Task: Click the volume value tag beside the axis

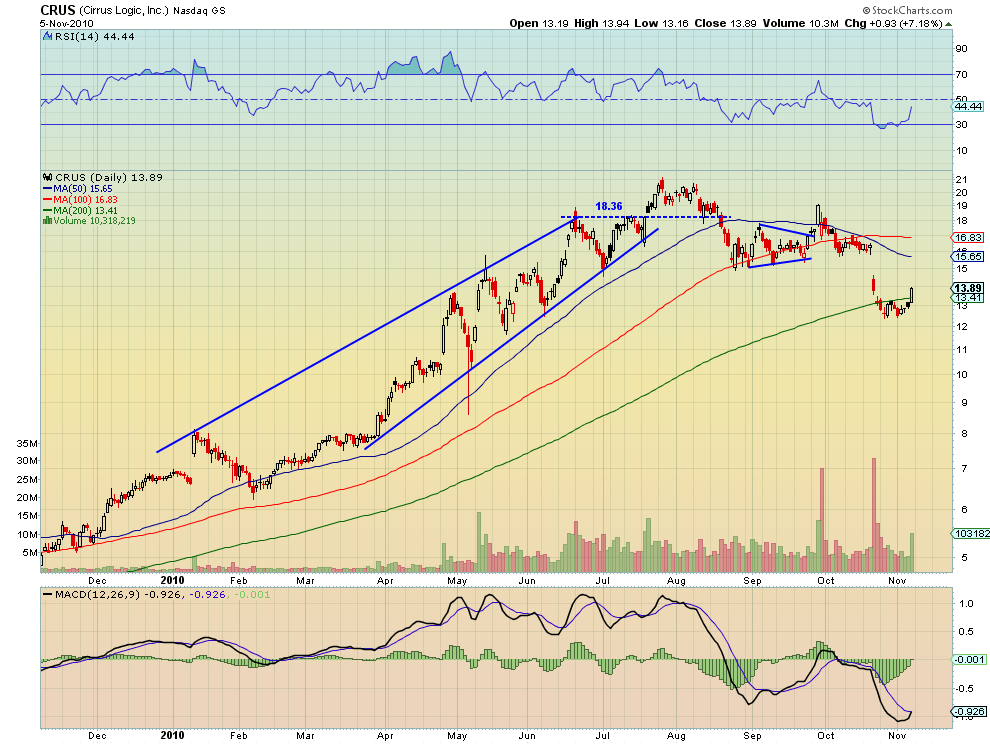Action: [972, 534]
